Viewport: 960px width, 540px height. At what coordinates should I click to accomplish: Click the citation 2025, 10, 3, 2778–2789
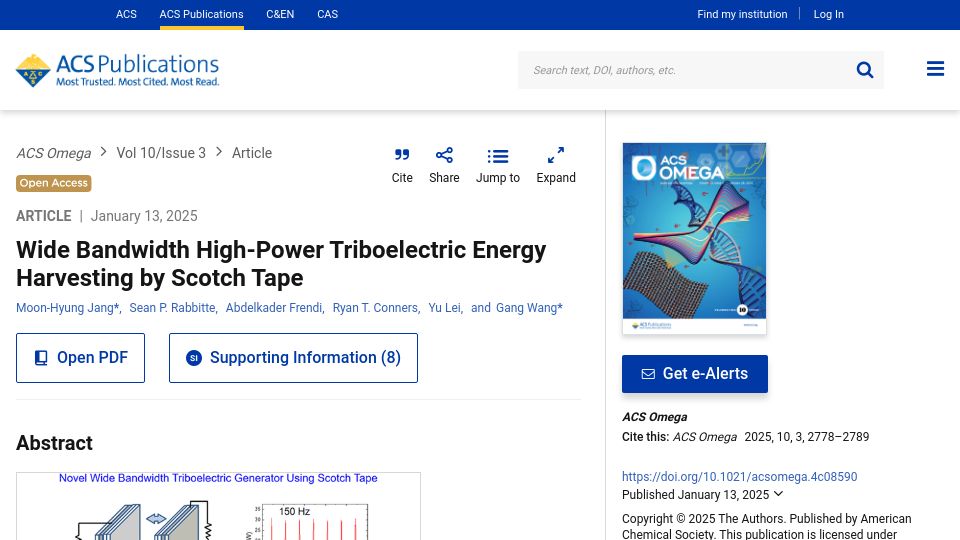tap(806, 437)
